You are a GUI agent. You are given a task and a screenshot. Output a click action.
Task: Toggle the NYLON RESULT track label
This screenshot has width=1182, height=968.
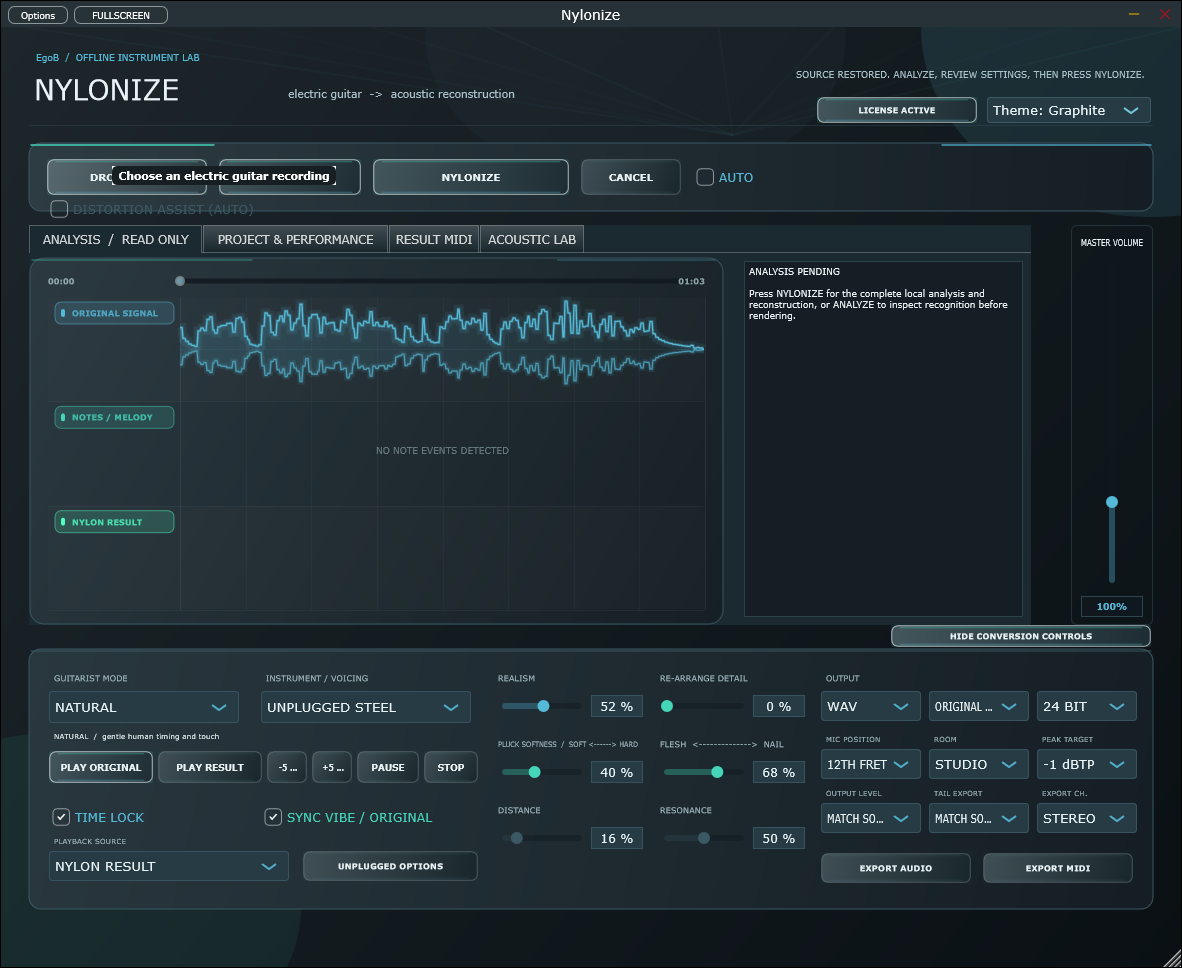point(115,522)
